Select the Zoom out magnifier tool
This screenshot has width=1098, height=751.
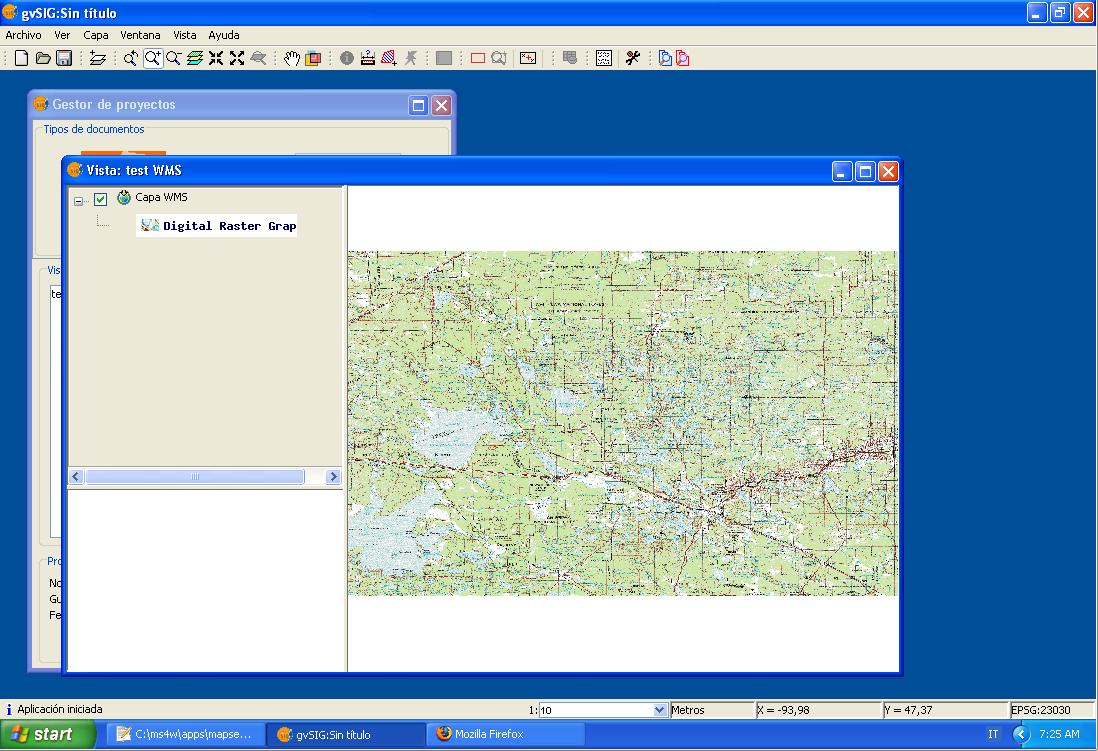click(173, 58)
